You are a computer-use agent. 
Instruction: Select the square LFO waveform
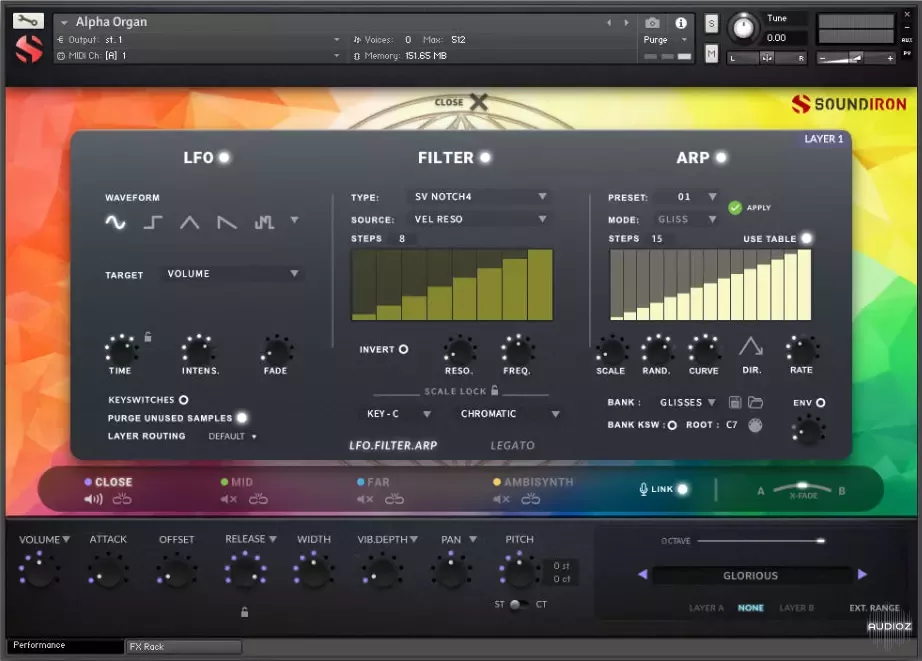click(x=153, y=222)
